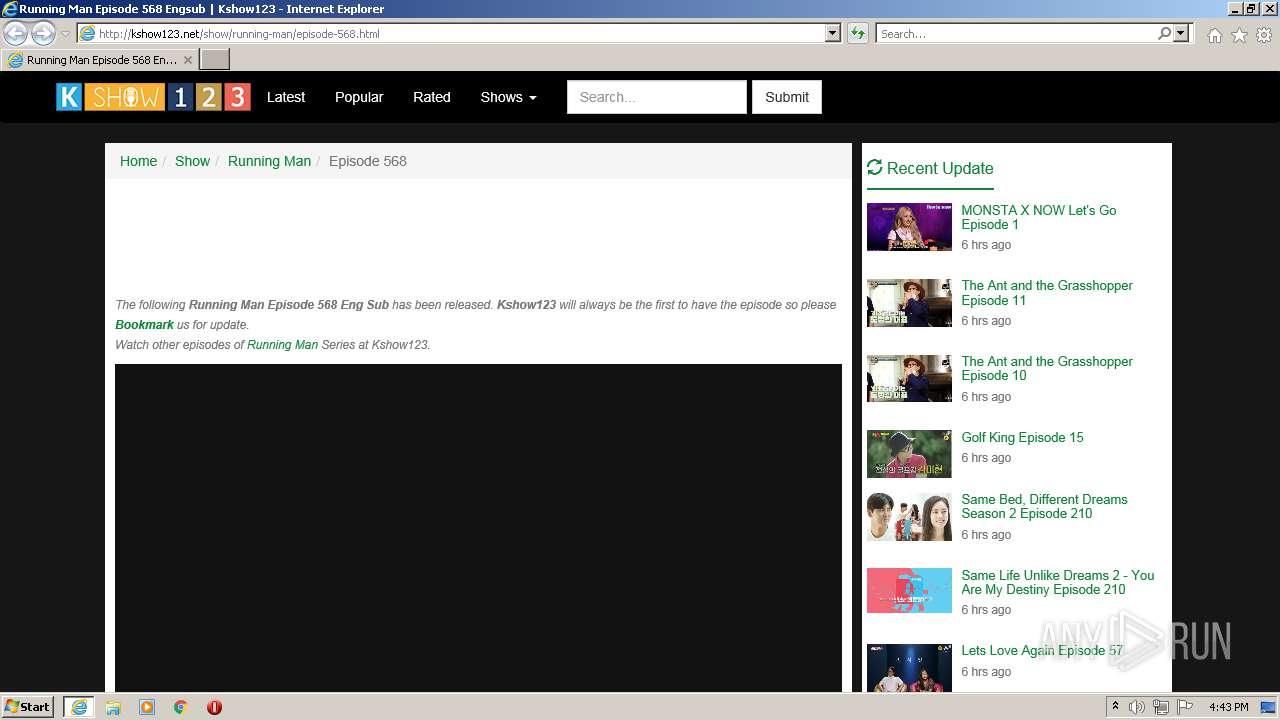This screenshot has height=720, width=1280.
Task: Open the Favorites star icon
Action: (x=1239, y=34)
